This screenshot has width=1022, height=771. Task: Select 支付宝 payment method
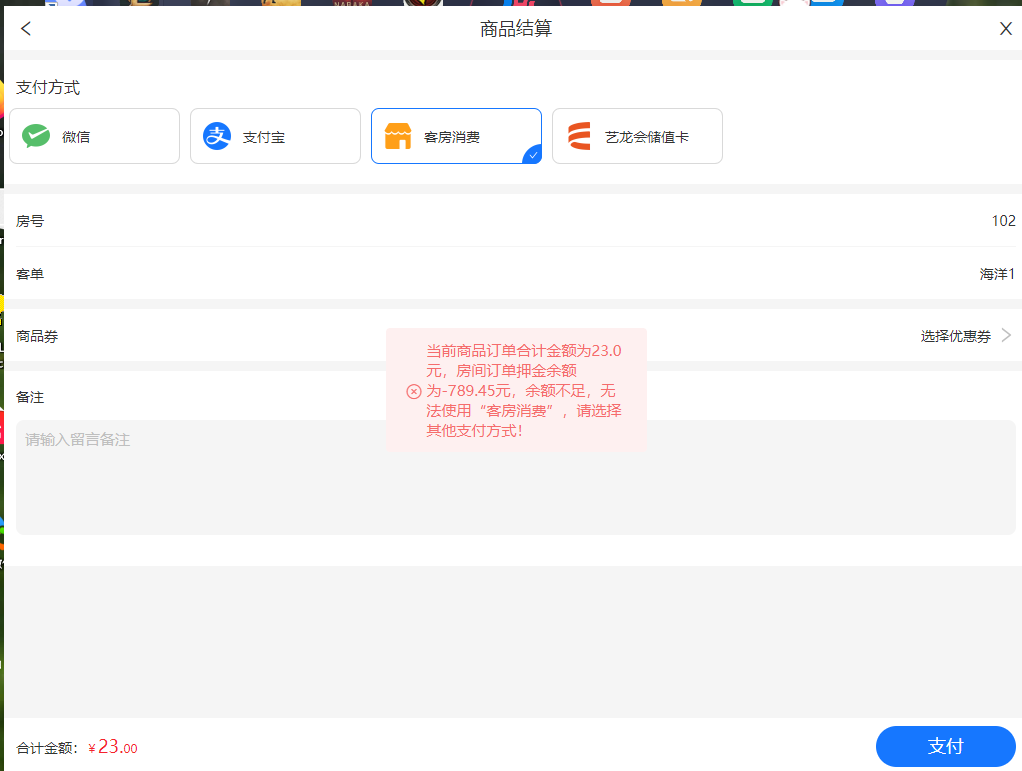(275, 136)
